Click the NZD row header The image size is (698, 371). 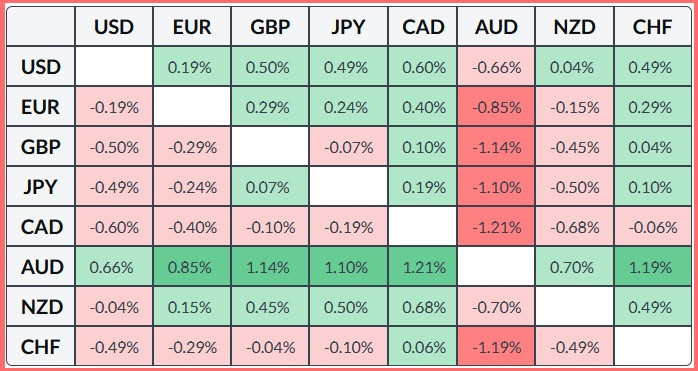40,307
